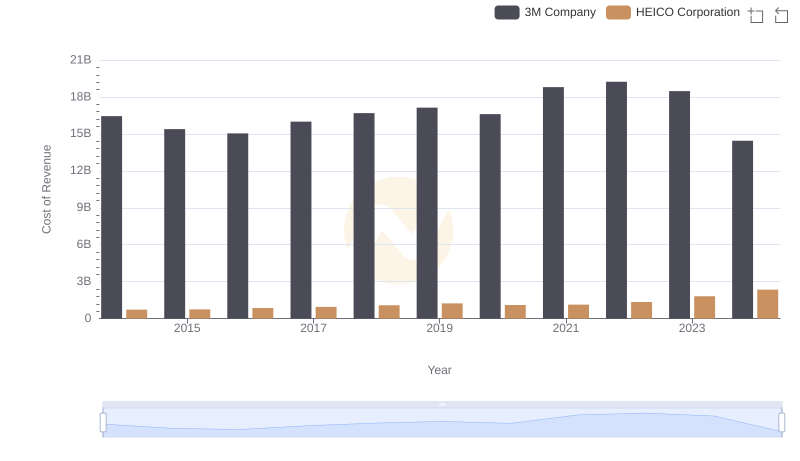Image resolution: width=800 pixels, height=461 pixels.
Task: Click the 18B y-axis label
Action: pos(81,97)
